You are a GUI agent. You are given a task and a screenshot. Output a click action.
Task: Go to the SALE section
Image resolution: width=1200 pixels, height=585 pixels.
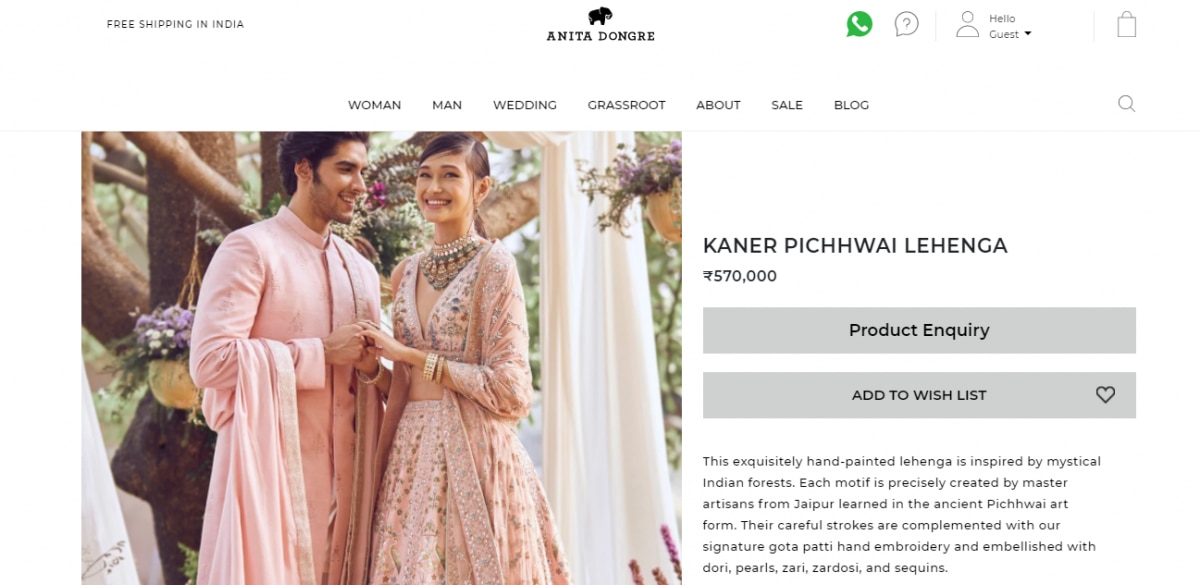pyautogui.click(x=787, y=105)
